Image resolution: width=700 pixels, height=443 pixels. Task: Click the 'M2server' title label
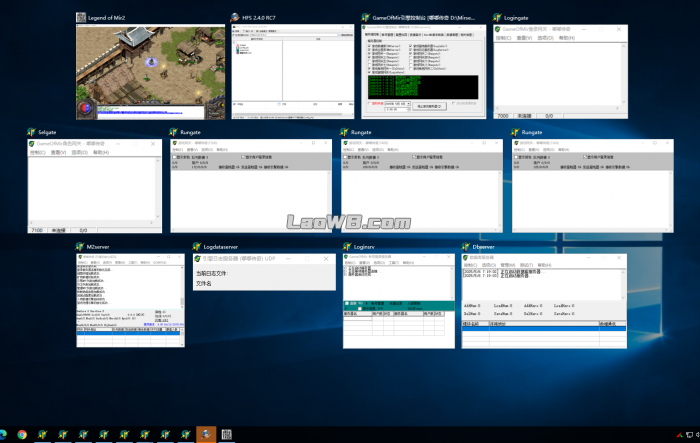point(98,247)
